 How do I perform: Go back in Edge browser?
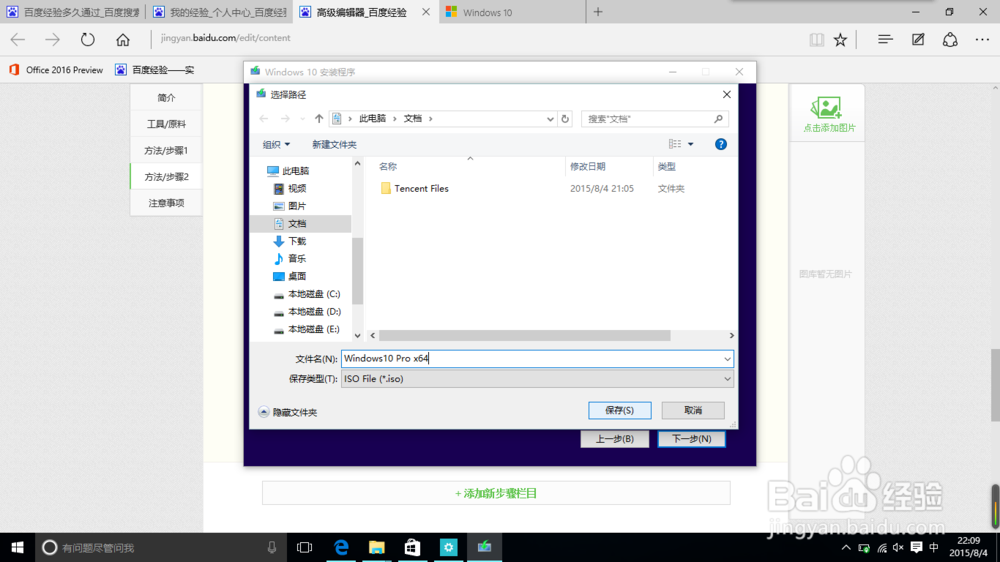point(18,40)
